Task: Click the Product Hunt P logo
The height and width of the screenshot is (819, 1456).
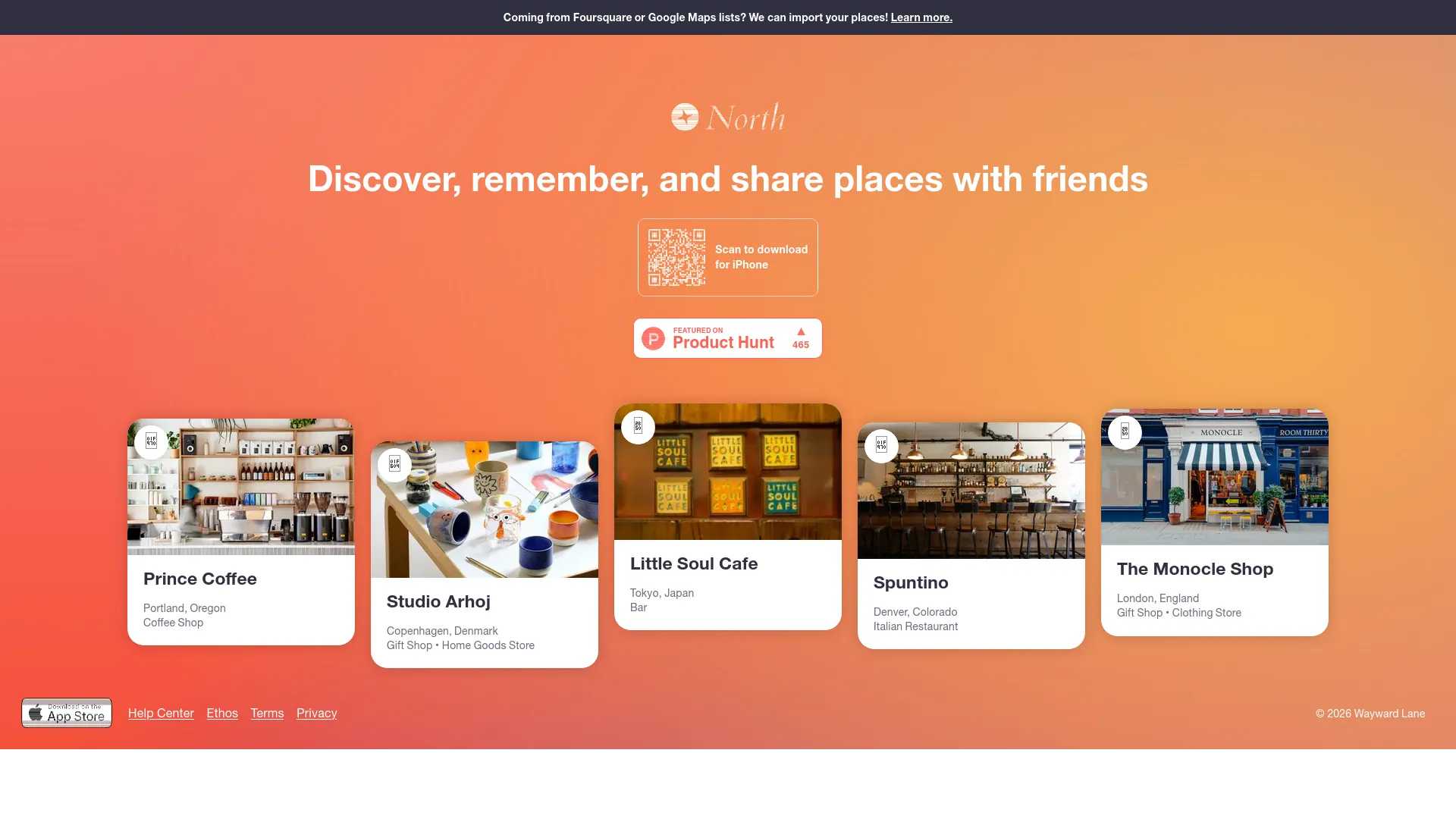Action: pyautogui.click(x=653, y=338)
